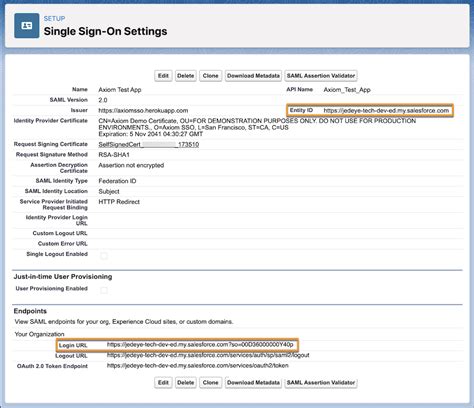Viewport: 474px width, 408px height.
Task: Open the SelfSignedCert request signing certificate link
Action: 149,144
